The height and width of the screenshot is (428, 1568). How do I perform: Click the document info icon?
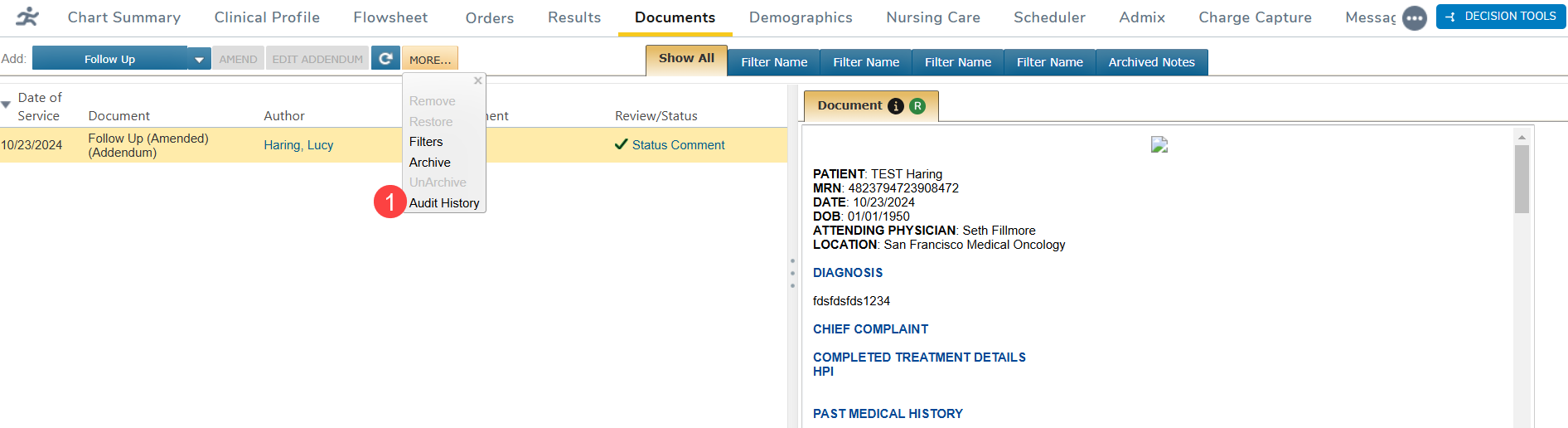pyautogui.click(x=896, y=106)
